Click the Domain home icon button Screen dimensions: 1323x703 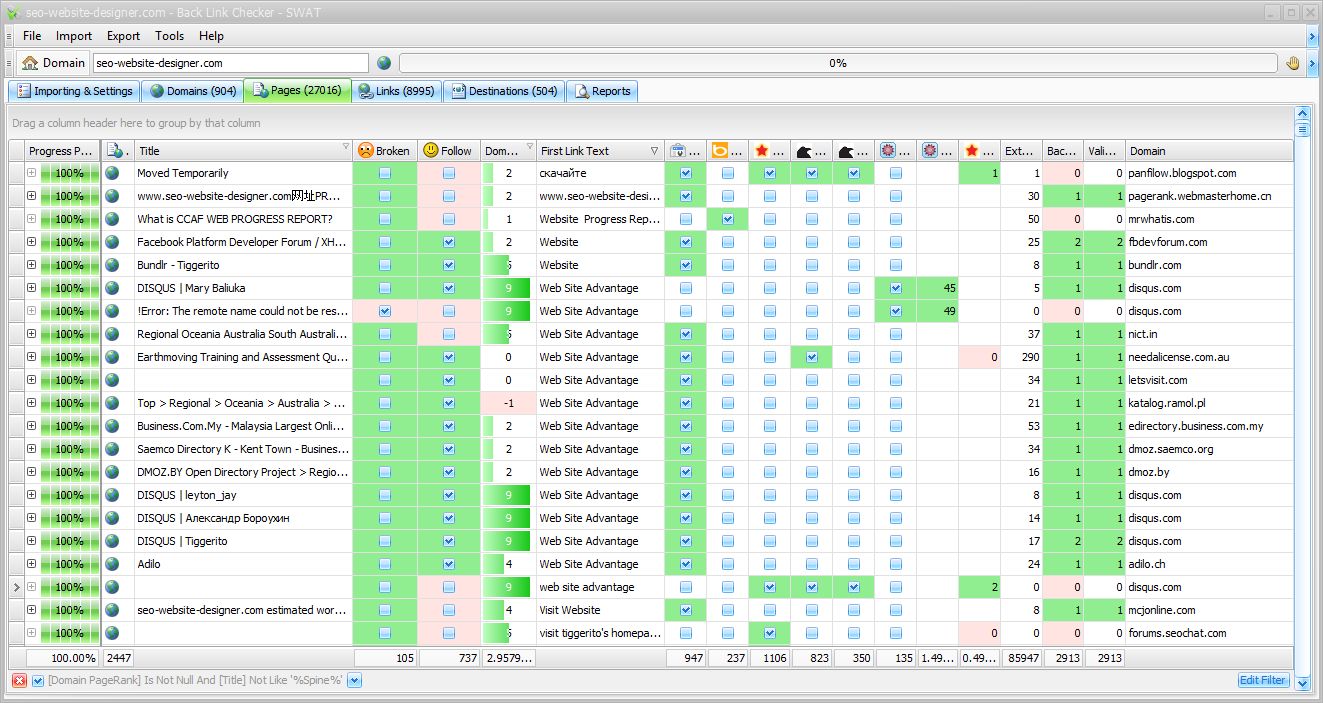click(52, 63)
